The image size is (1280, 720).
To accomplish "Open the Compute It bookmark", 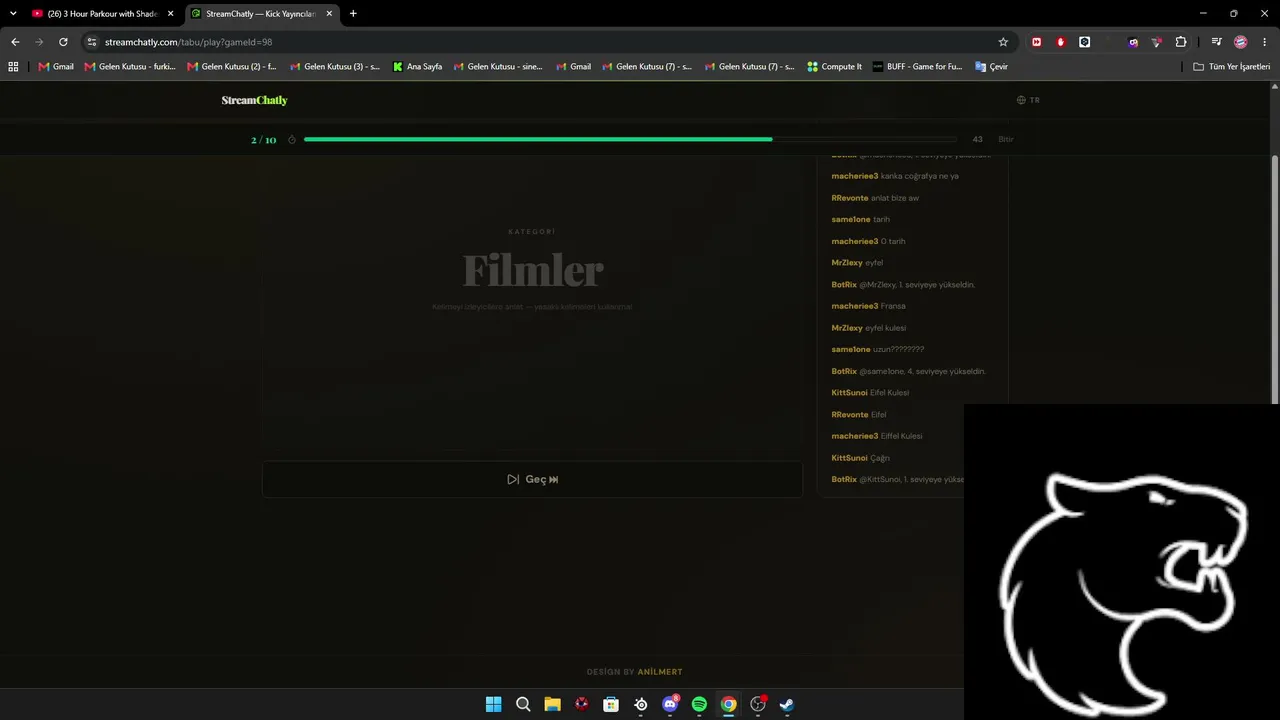I will tap(835, 67).
